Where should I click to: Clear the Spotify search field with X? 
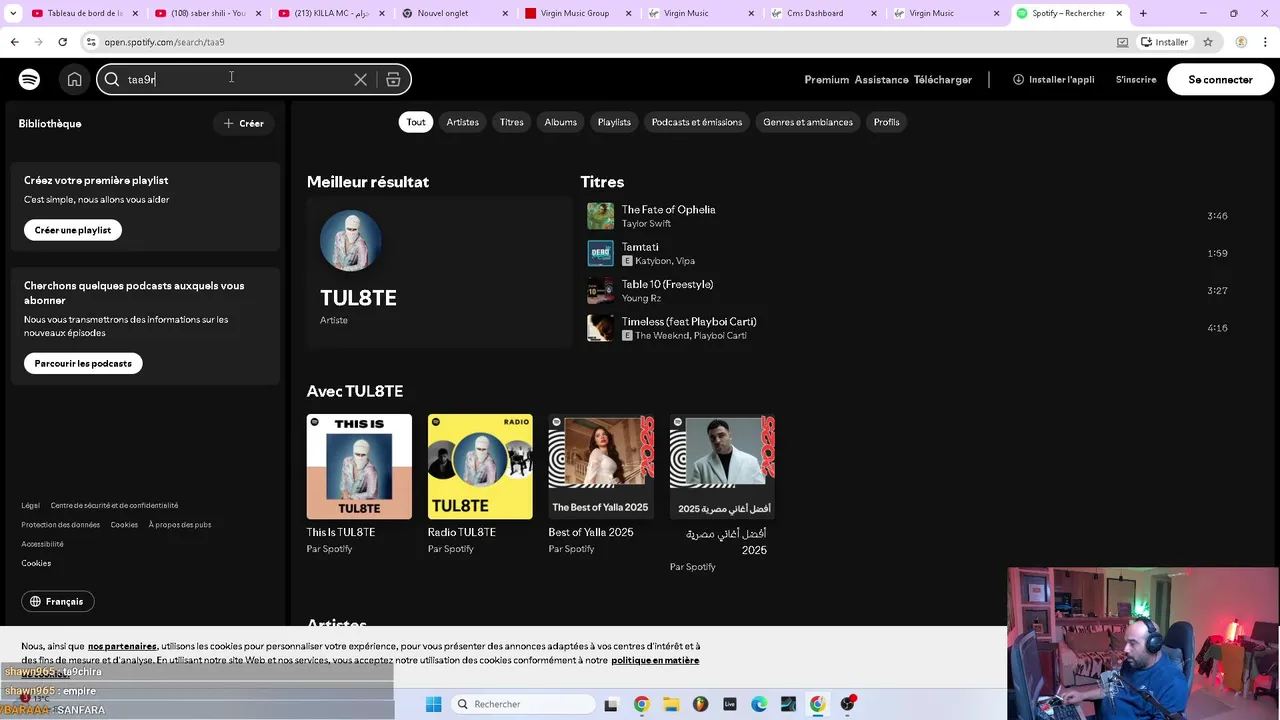[360, 80]
